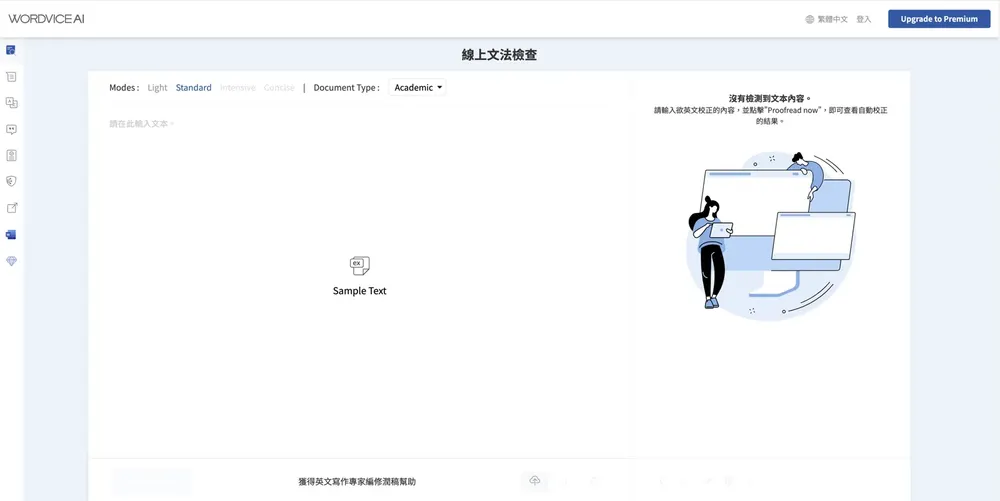Click the Sample Text document icon
Image resolution: width=1000 pixels, height=501 pixels.
(x=360, y=265)
